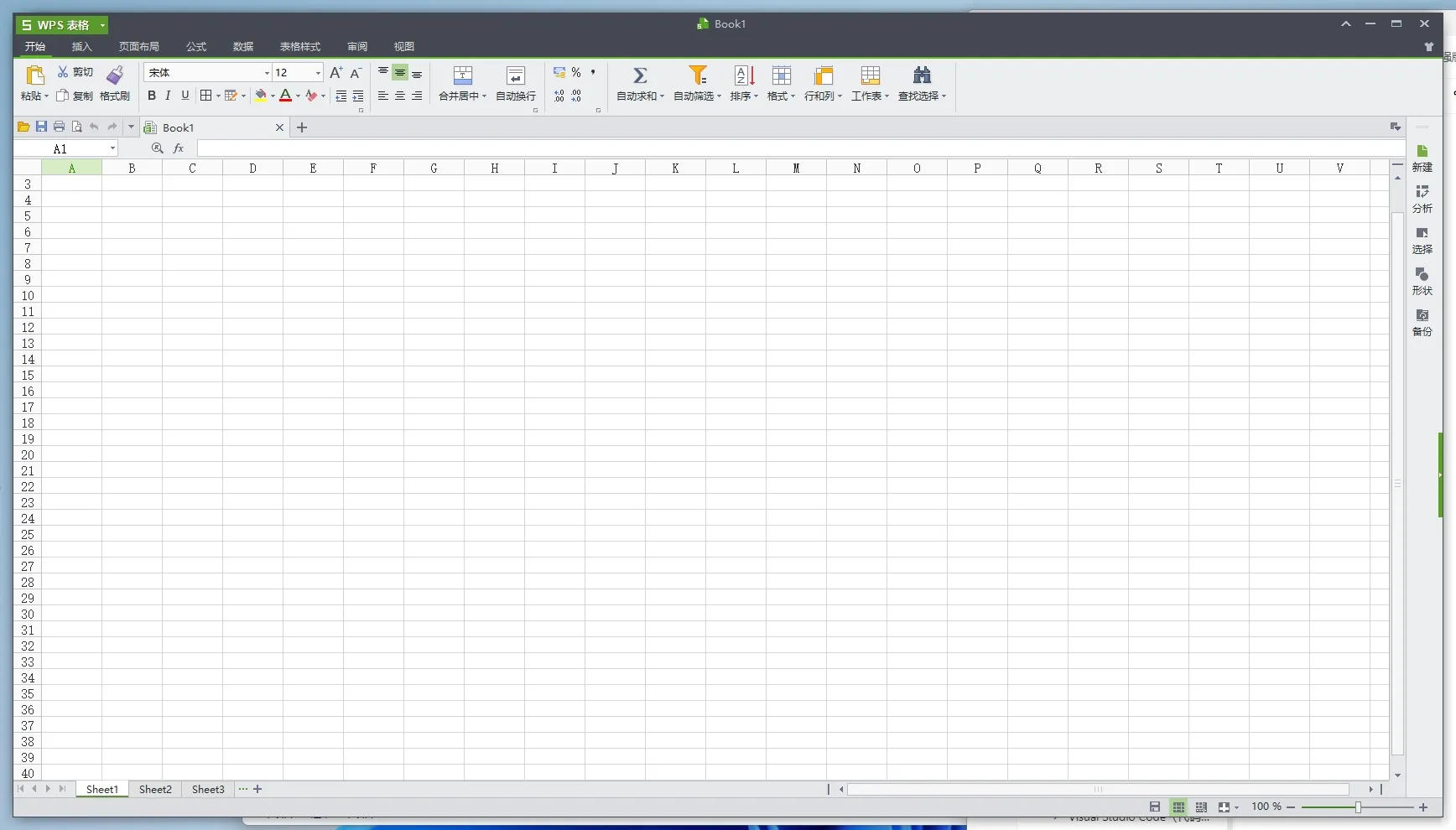Activate the Format Painter (格式刷)
The image size is (1456, 830).
(x=115, y=84)
